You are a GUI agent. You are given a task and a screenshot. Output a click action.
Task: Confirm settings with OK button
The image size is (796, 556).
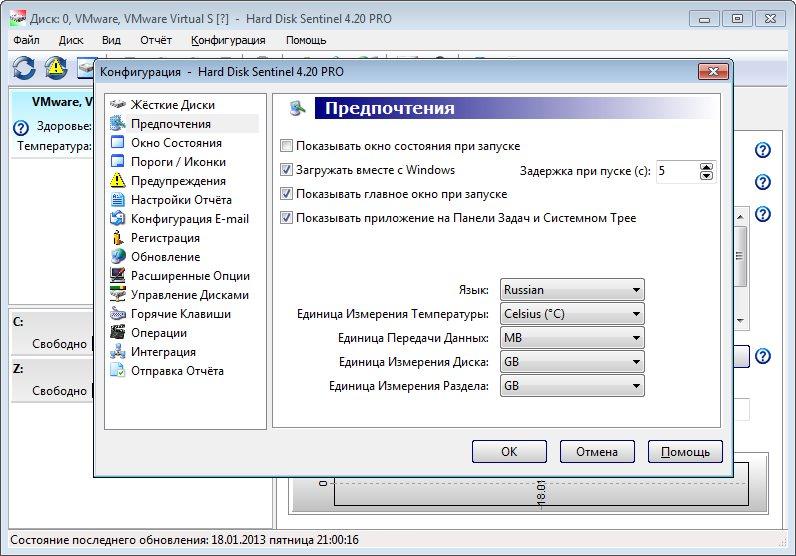click(509, 451)
